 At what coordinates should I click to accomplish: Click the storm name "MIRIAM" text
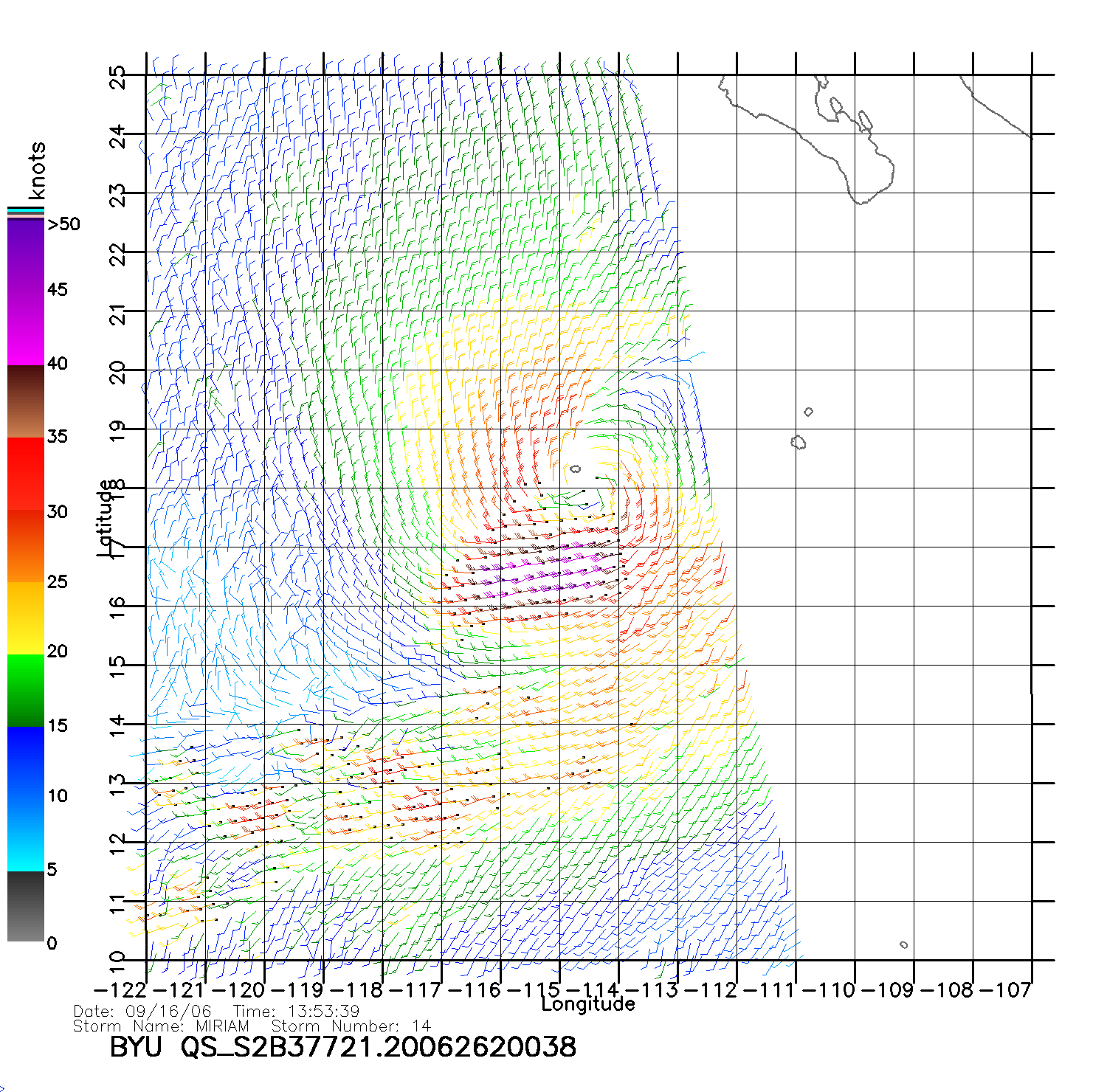(222, 1026)
